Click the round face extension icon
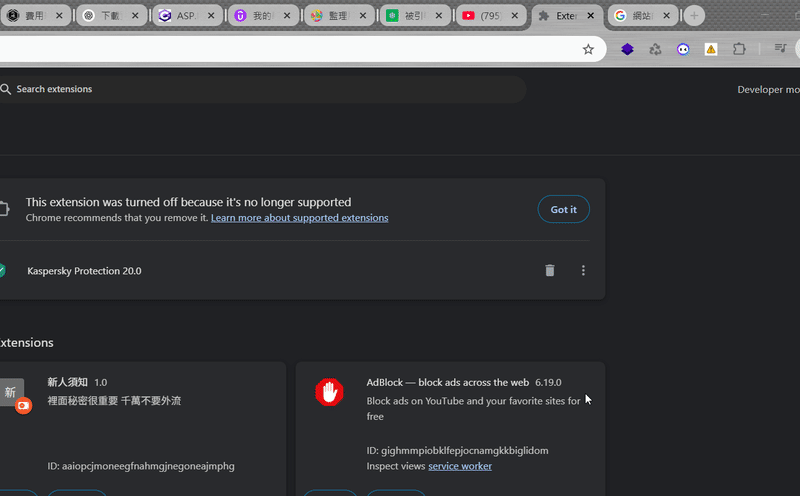Screen dimensions: 800x496 [x=683, y=49]
